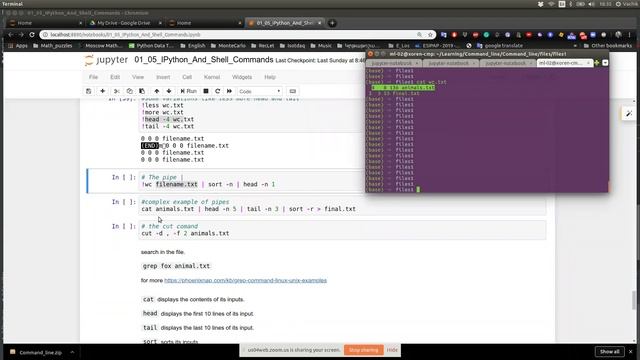Click the cut command cell
The width and height of the screenshot is (640, 360).
point(342,230)
